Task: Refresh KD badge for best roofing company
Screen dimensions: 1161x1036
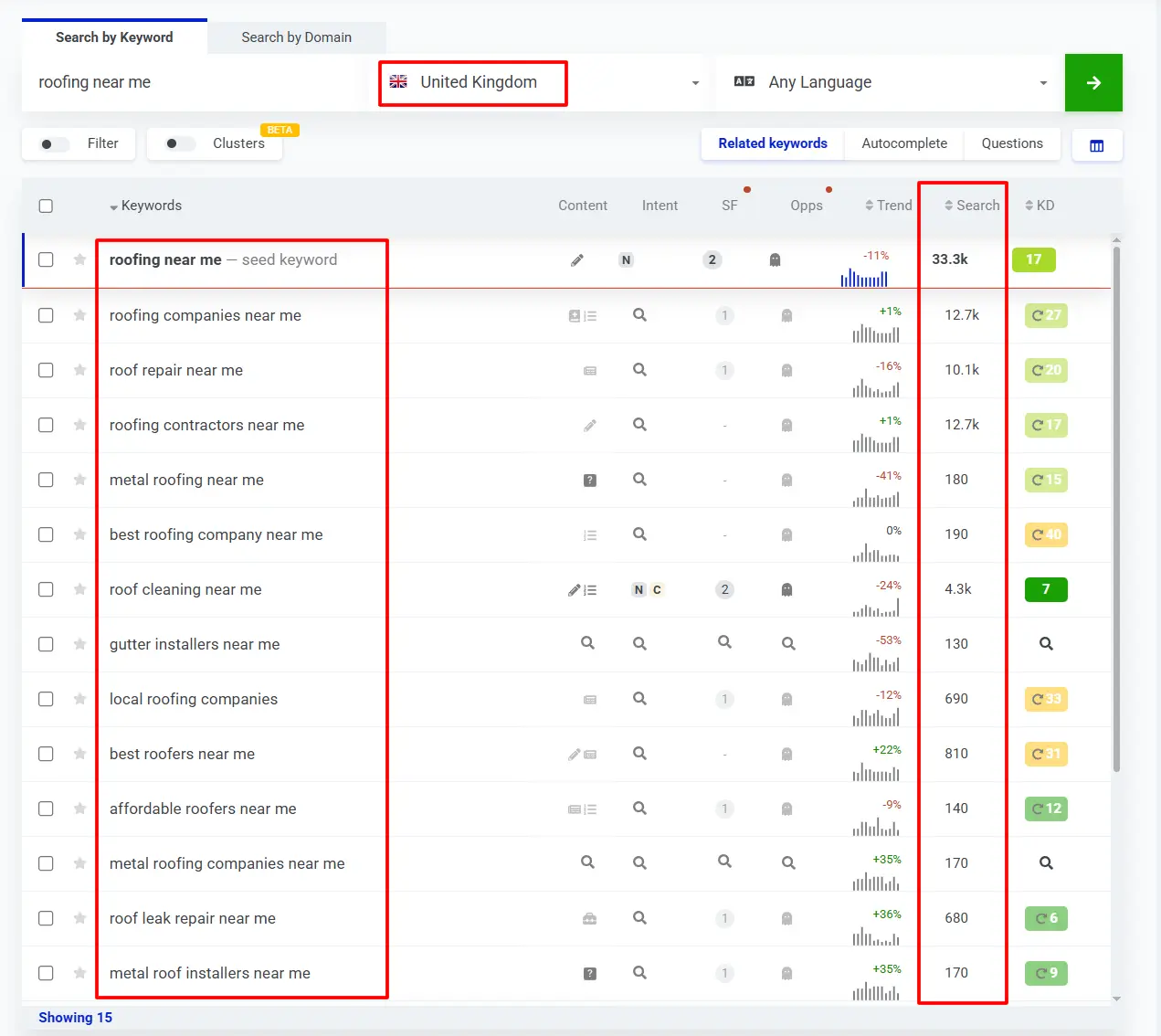Action: (x=1046, y=534)
